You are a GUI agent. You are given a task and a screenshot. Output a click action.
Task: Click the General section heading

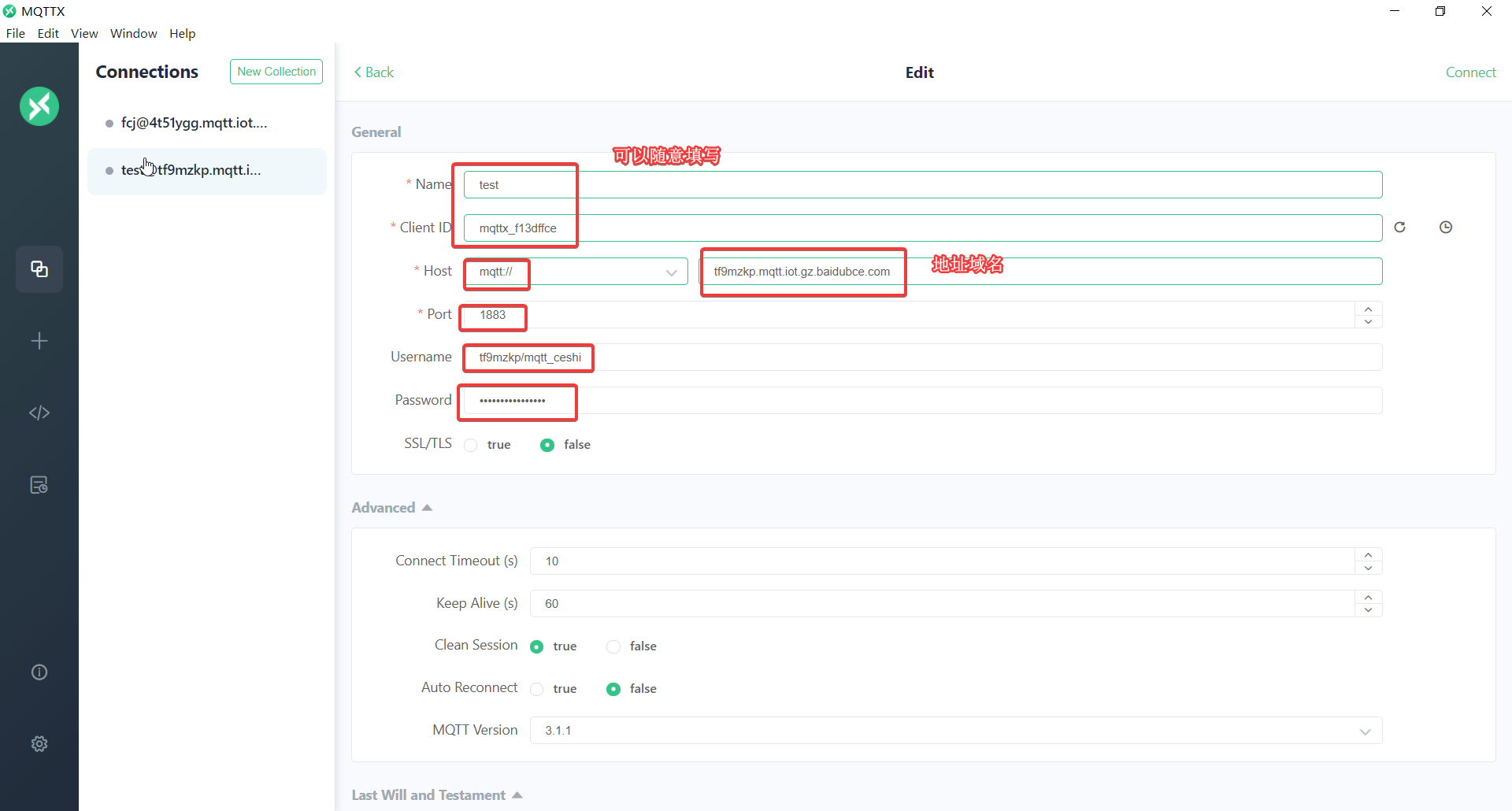376,132
